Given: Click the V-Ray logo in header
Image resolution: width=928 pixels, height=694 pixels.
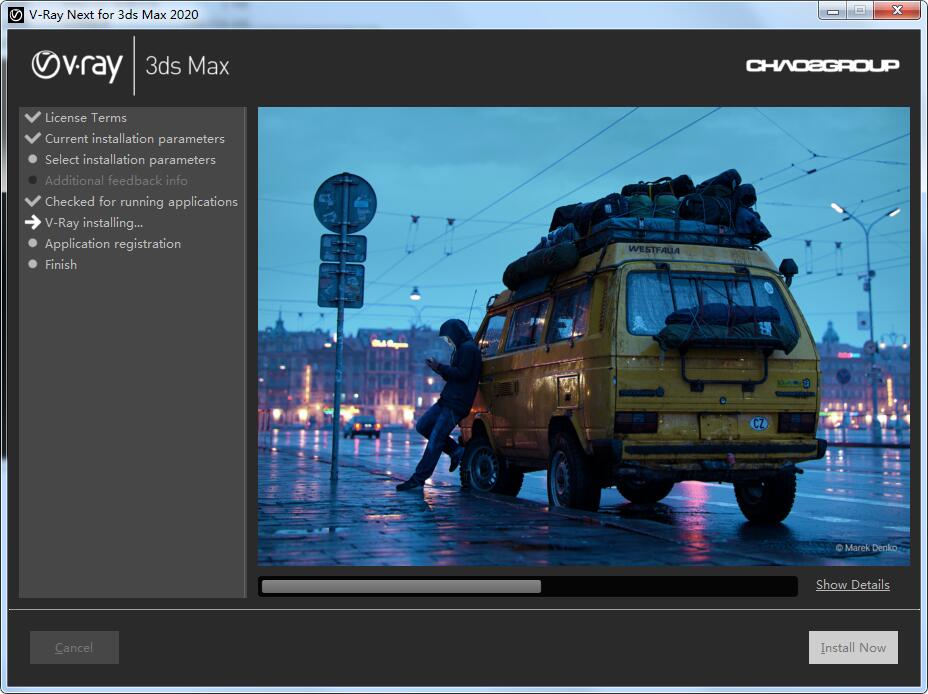Looking at the screenshot, I should click(x=77, y=66).
